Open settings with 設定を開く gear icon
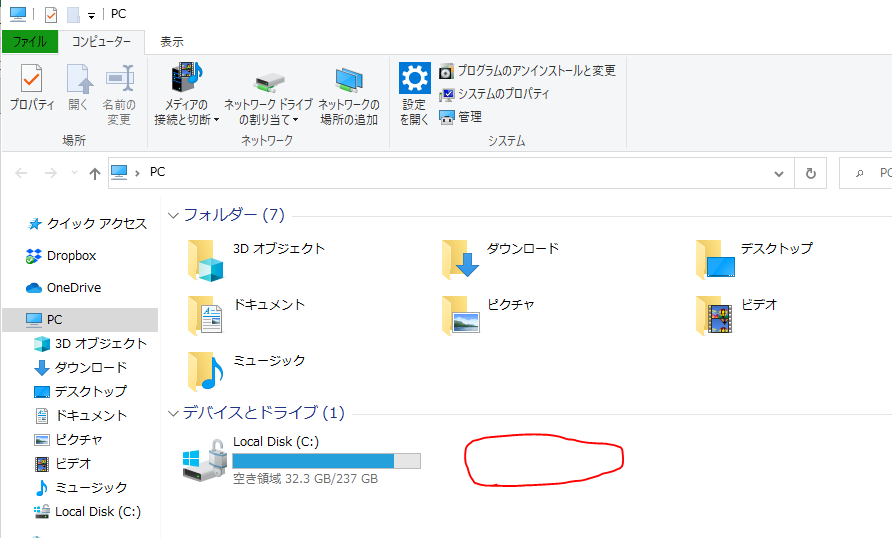892x538 pixels. pos(414,78)
